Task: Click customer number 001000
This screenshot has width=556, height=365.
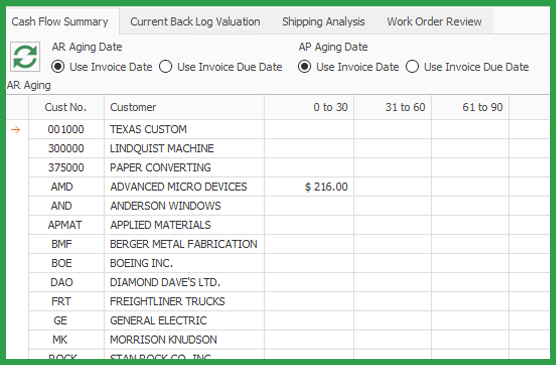Action: (x=66, y=129)
